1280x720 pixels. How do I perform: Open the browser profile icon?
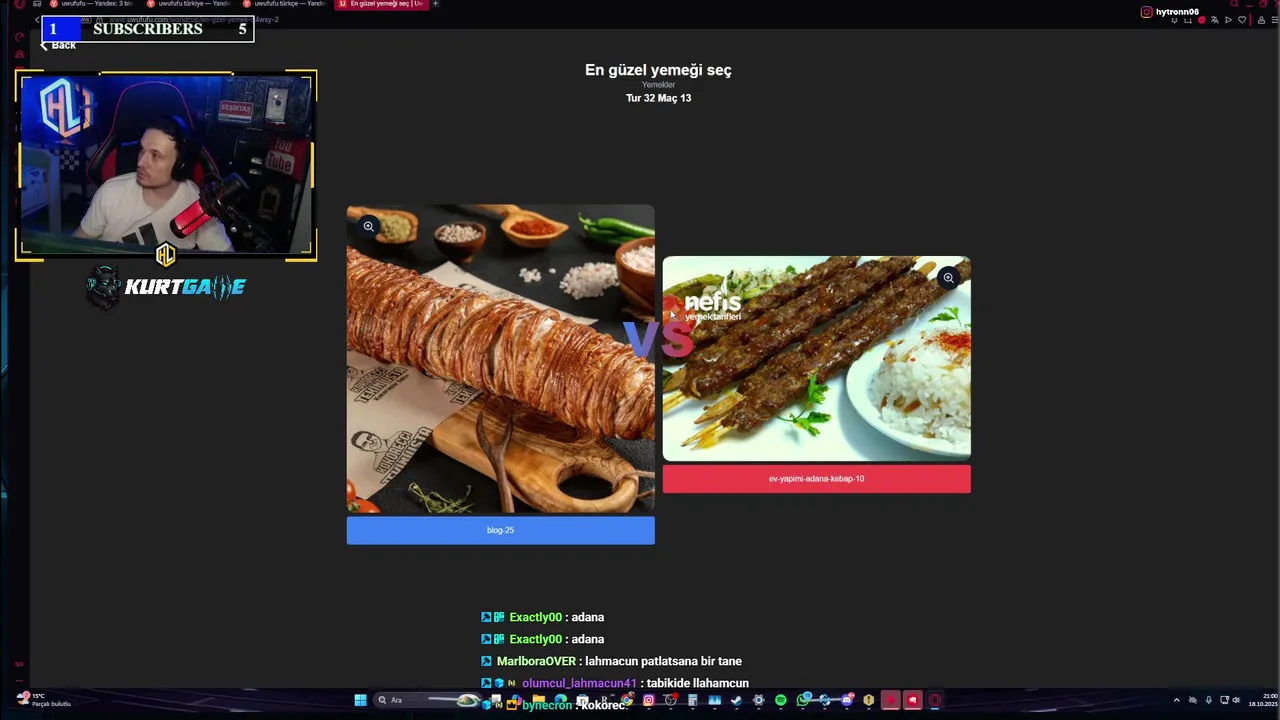click(1261, 20)
